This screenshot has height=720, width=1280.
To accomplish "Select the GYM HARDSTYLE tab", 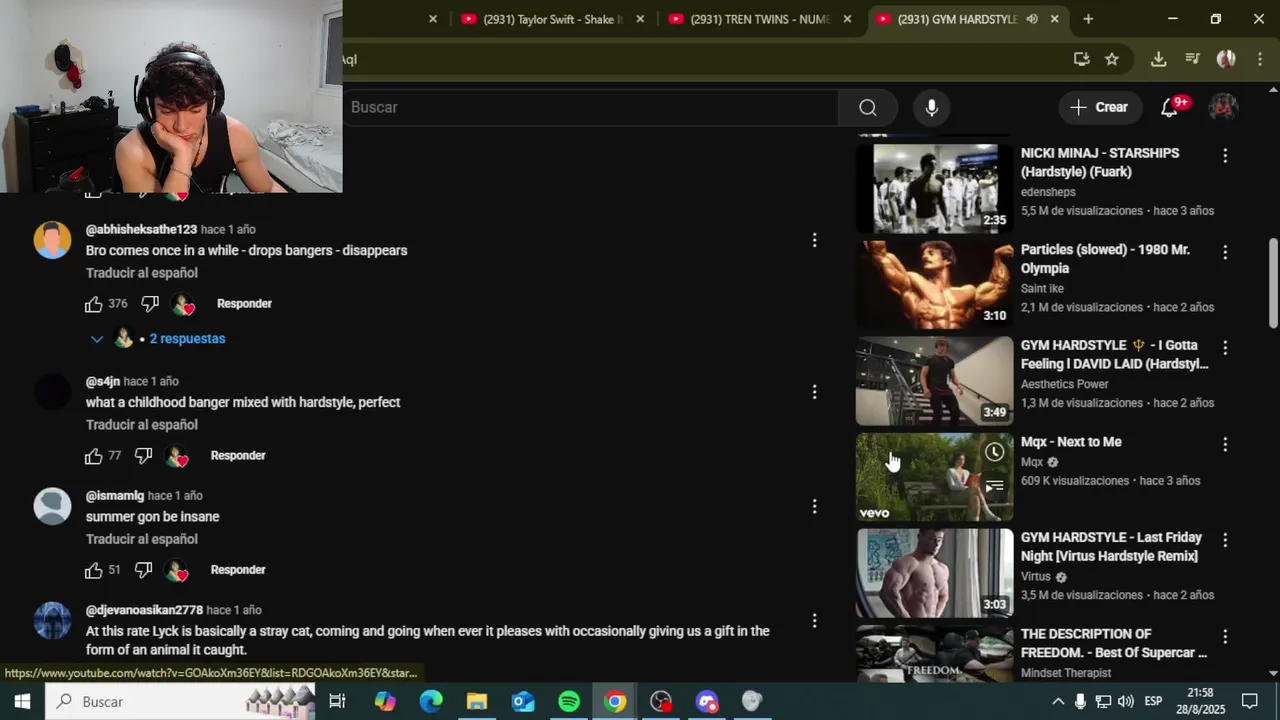I will click(x=956, y=19).
